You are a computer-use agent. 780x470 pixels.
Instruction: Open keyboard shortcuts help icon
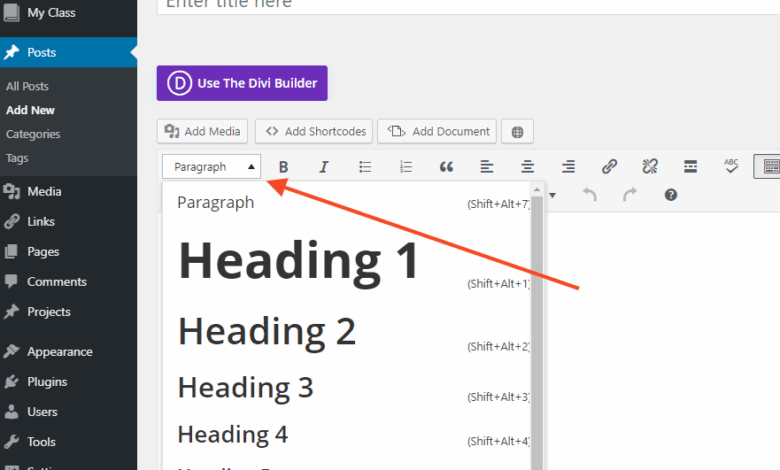[671, 195]
